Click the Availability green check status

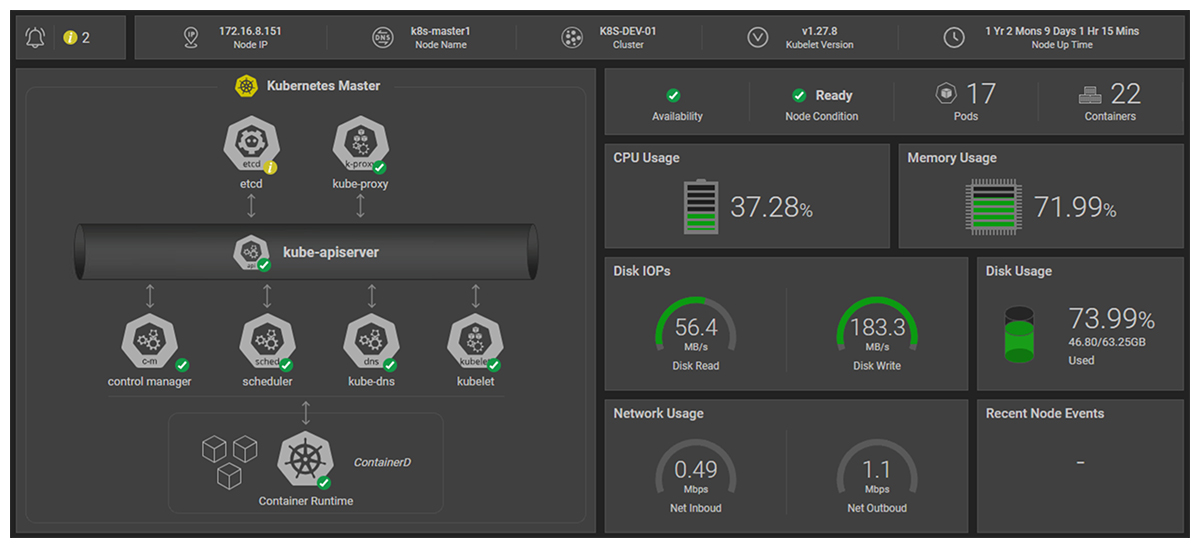click(x=673, y=96)
